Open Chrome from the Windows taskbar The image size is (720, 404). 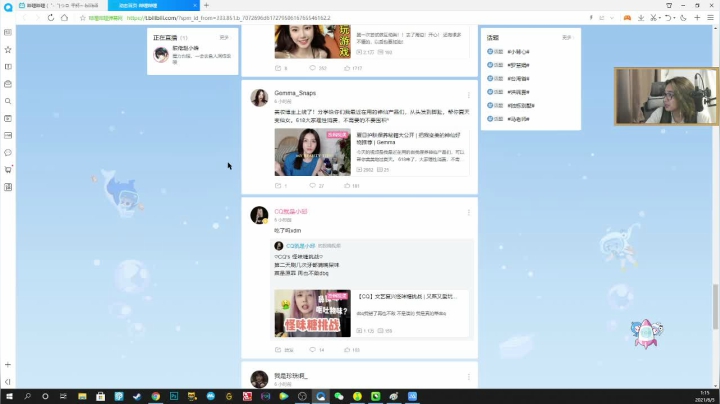coord(156,396)
